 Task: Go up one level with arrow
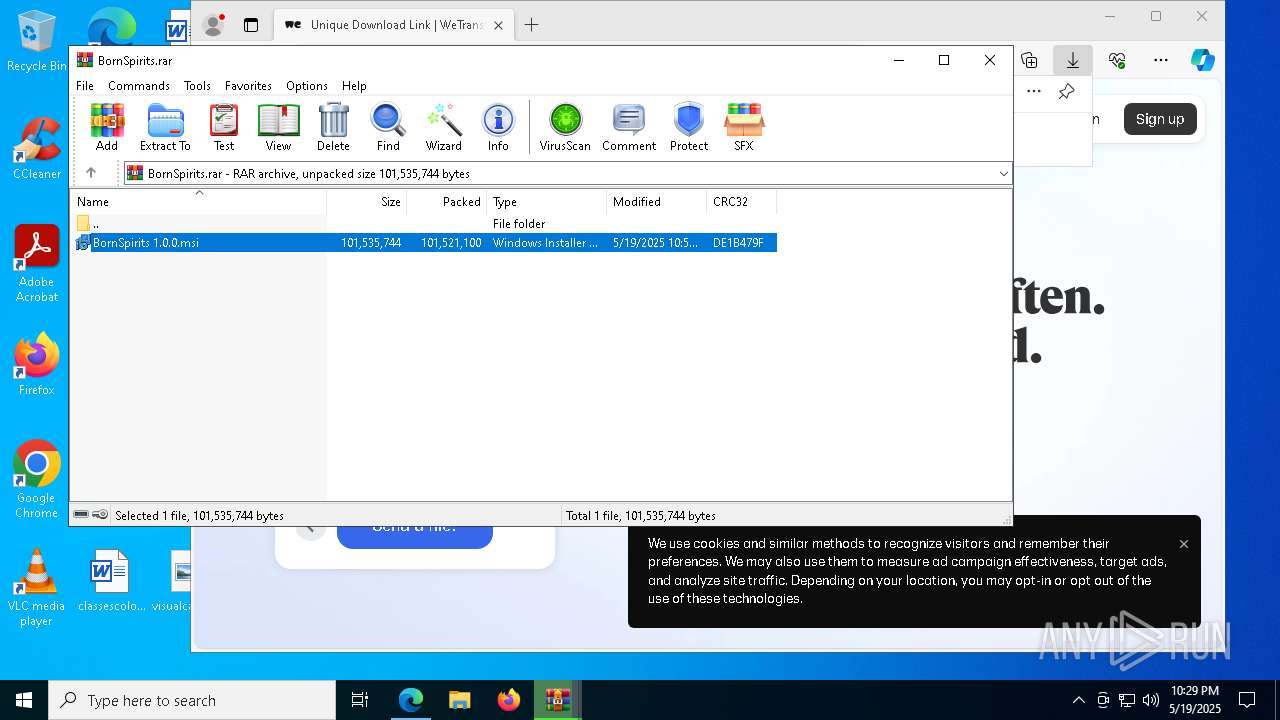point(91,173)
